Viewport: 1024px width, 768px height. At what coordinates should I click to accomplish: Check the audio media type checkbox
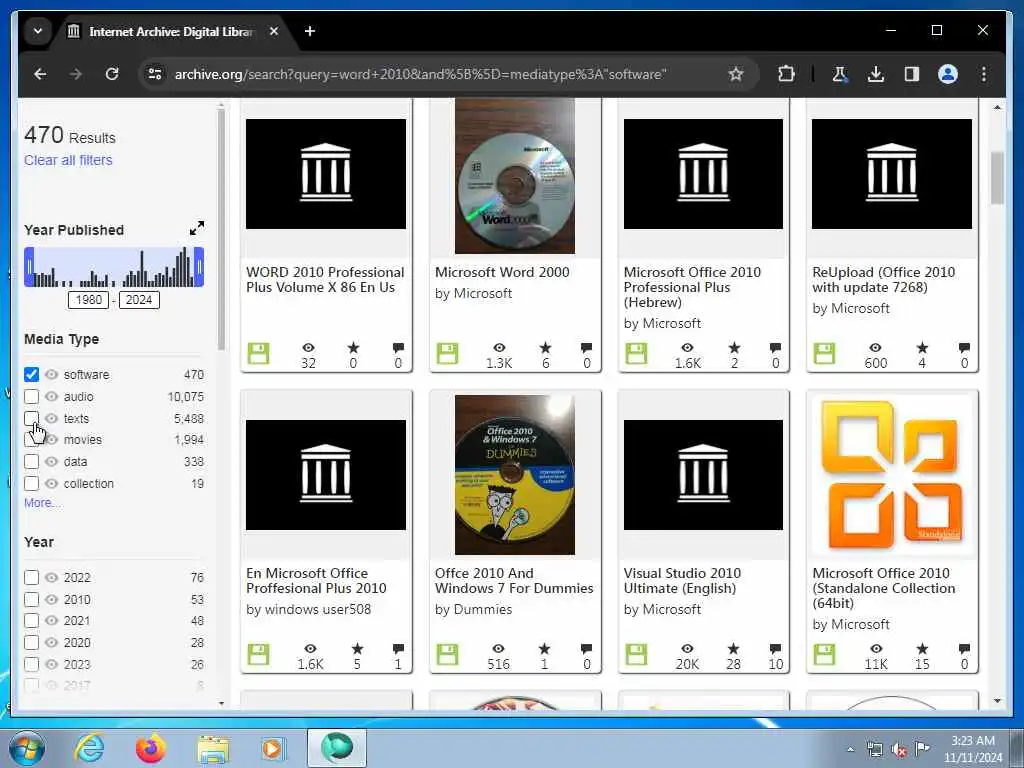pyautogui.click(x=31, y=396)
